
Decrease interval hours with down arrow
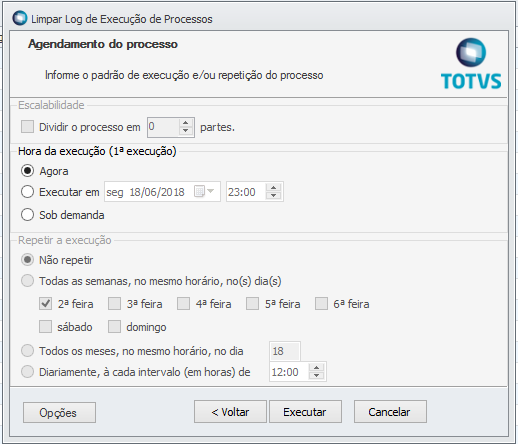click(x=316, y=376)
